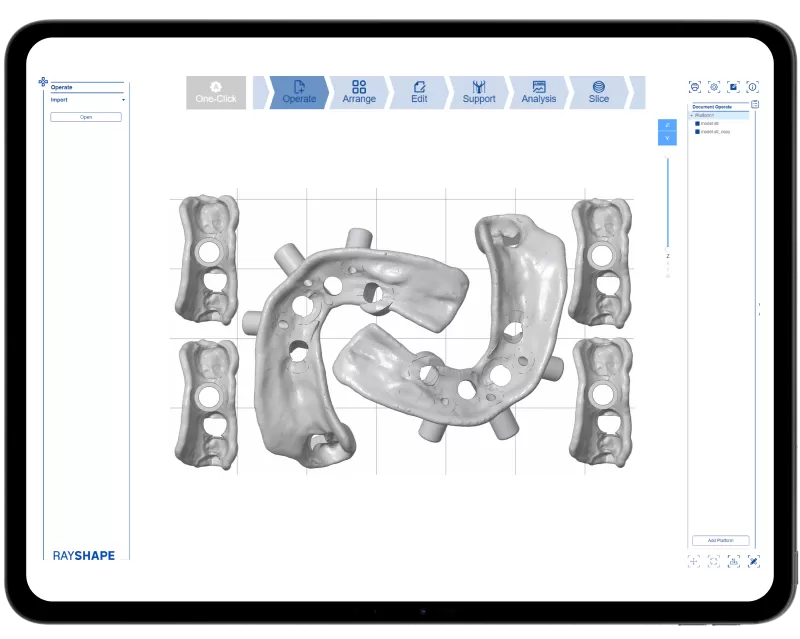
Task: Open the info icon in top-right toolbar
Action: (x=753, y=87)
